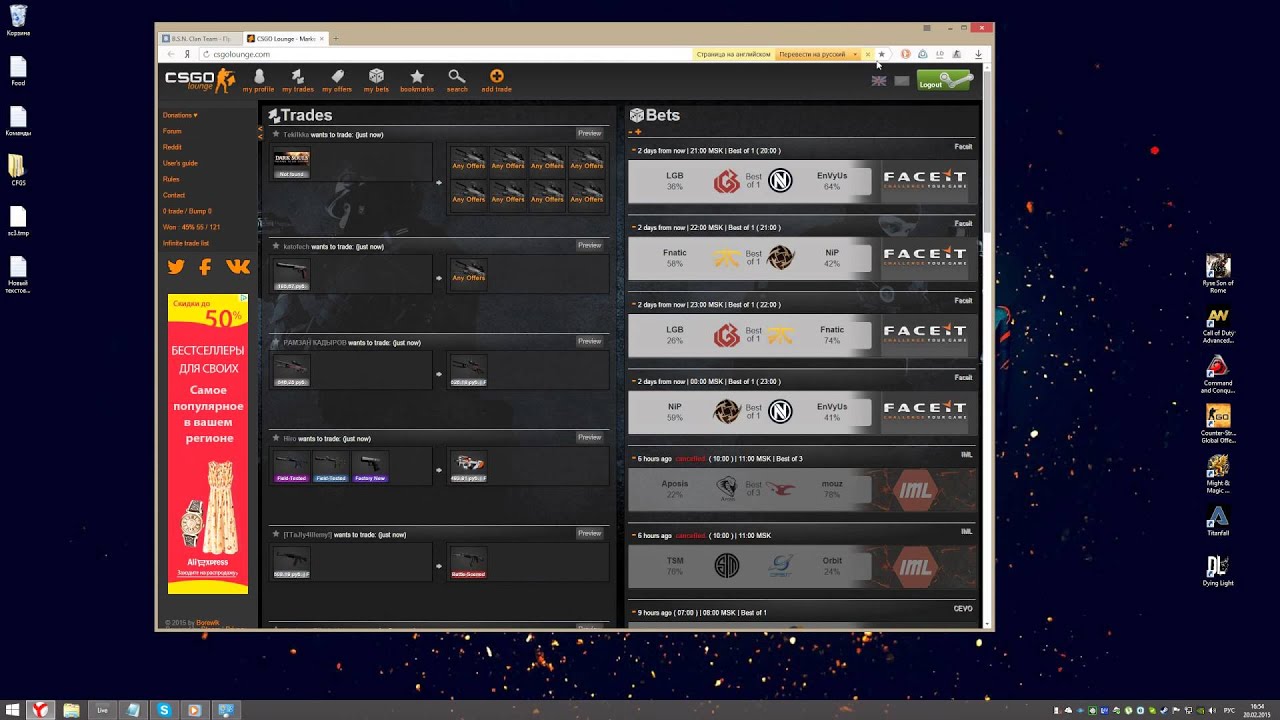Open the Reddit sidebar link
The height and width of the screenshot is (720, 1280).
point(172,147)
